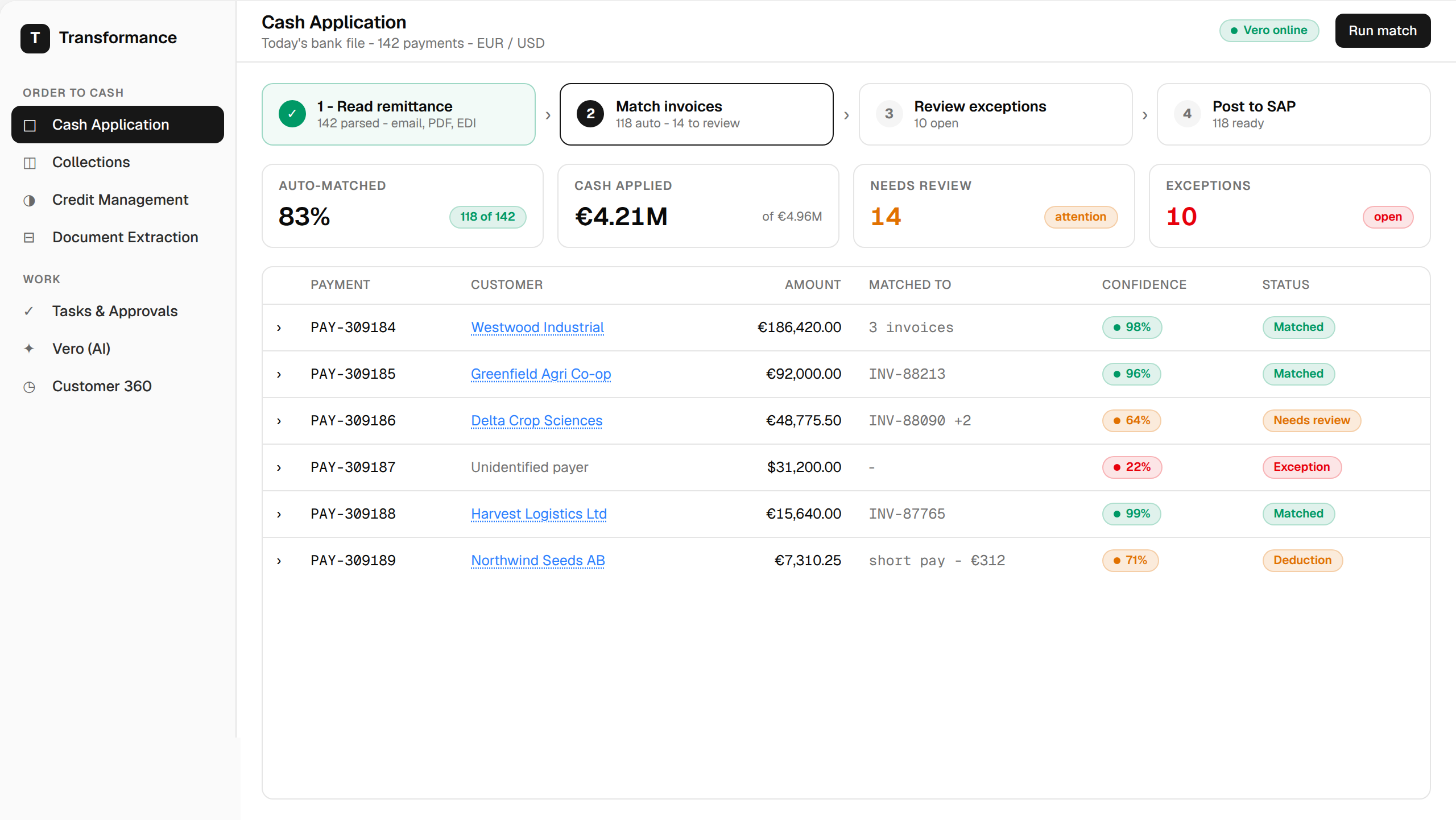
Task: Click the Collections columns icon
Action: pyautogui.click(x=30, y=163)
